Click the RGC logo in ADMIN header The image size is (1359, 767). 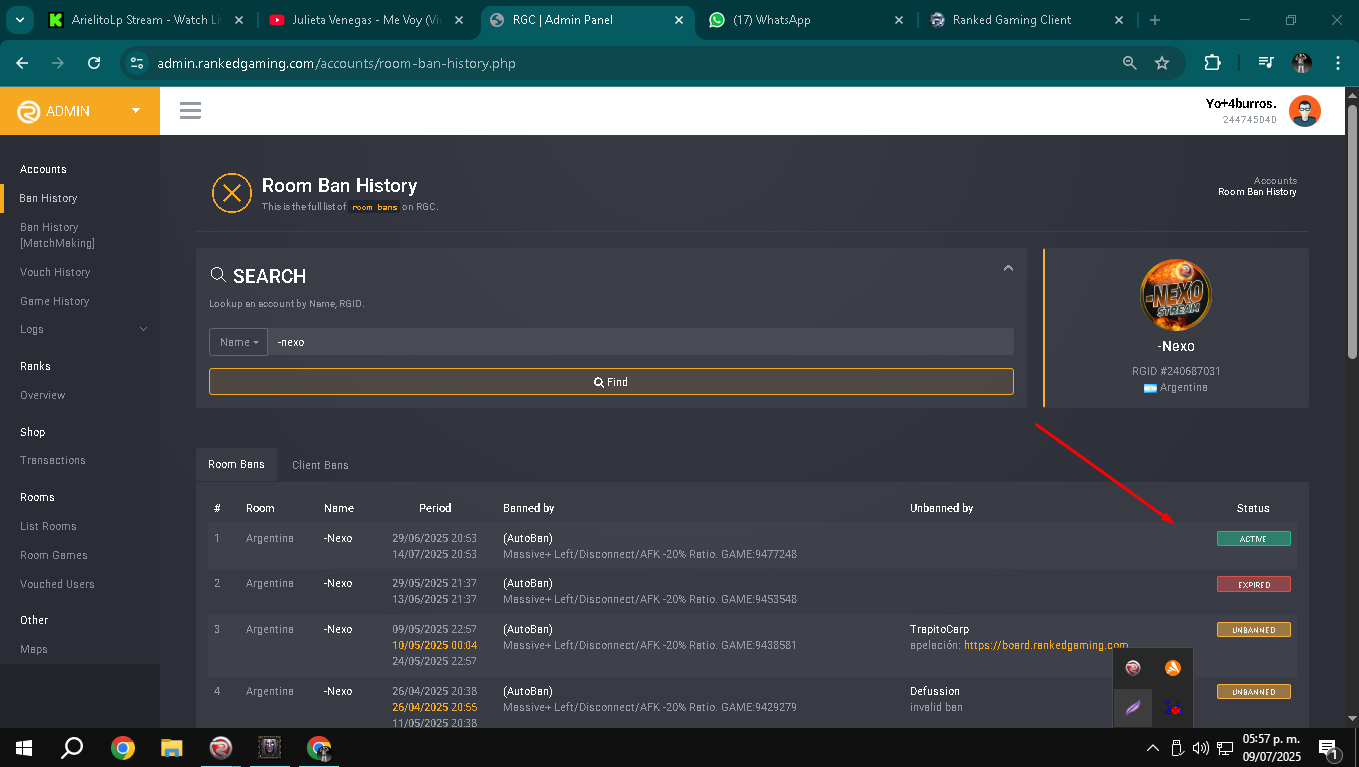click(x=28, y=111)
